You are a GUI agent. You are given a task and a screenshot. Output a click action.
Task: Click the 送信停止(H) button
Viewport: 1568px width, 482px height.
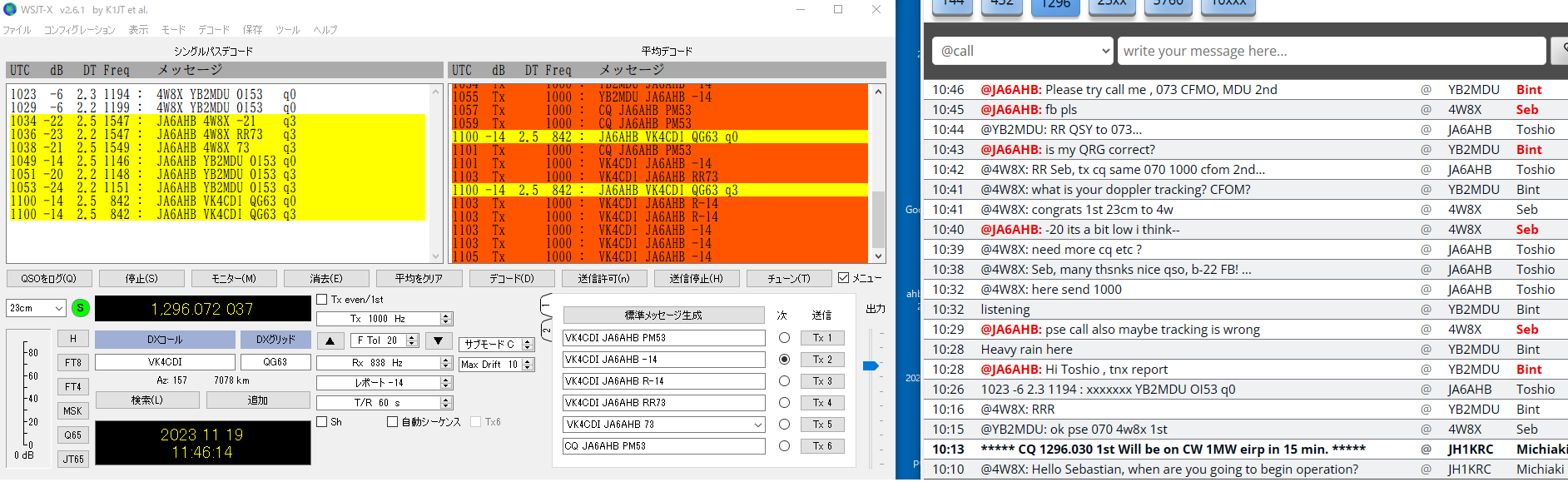pyautogui.click(x=696, y=279)
